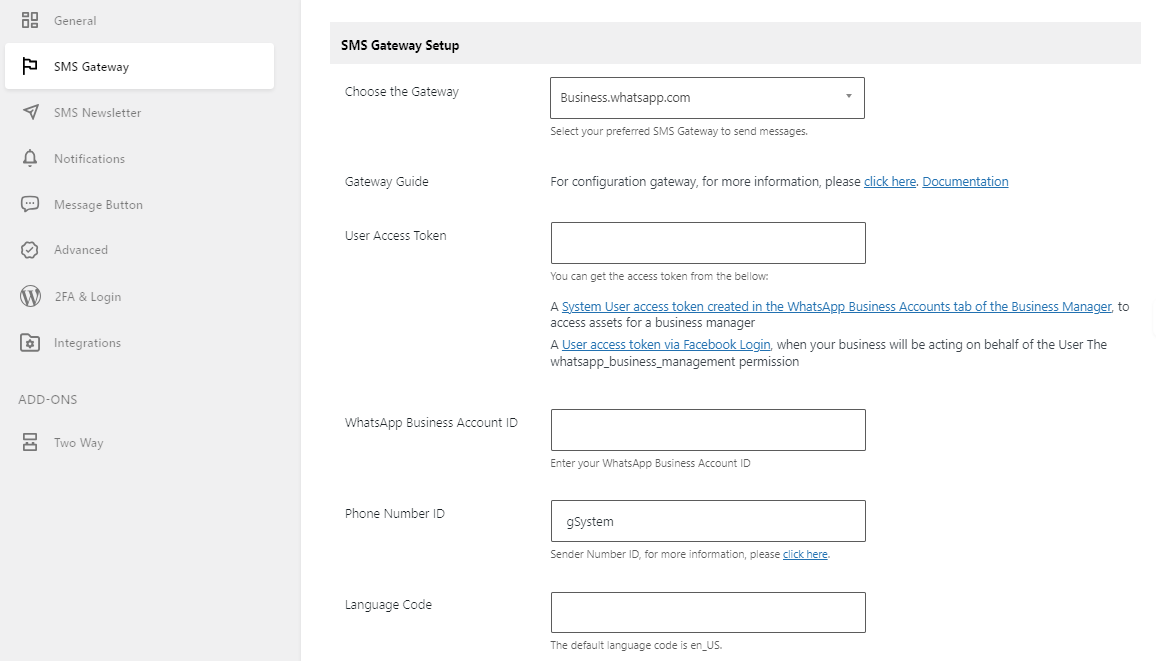The width and height of the screenshot is (1156, 661).
Task: Click the Integrations folder gear icon
Action: tap(29, 343)
